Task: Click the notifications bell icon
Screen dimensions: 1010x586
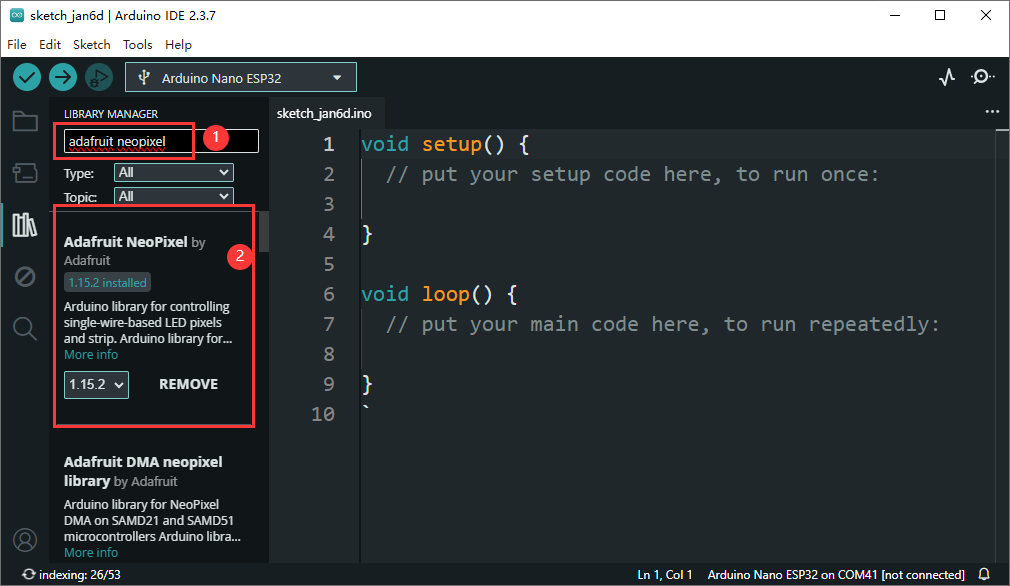Action: coord(984,575)
